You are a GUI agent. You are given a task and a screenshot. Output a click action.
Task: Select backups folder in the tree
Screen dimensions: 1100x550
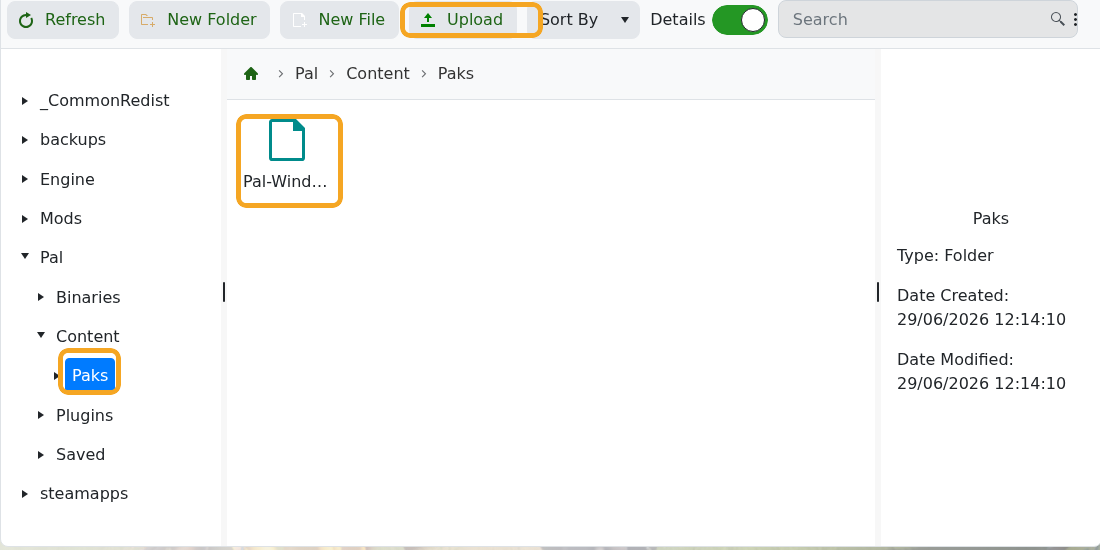73,140
